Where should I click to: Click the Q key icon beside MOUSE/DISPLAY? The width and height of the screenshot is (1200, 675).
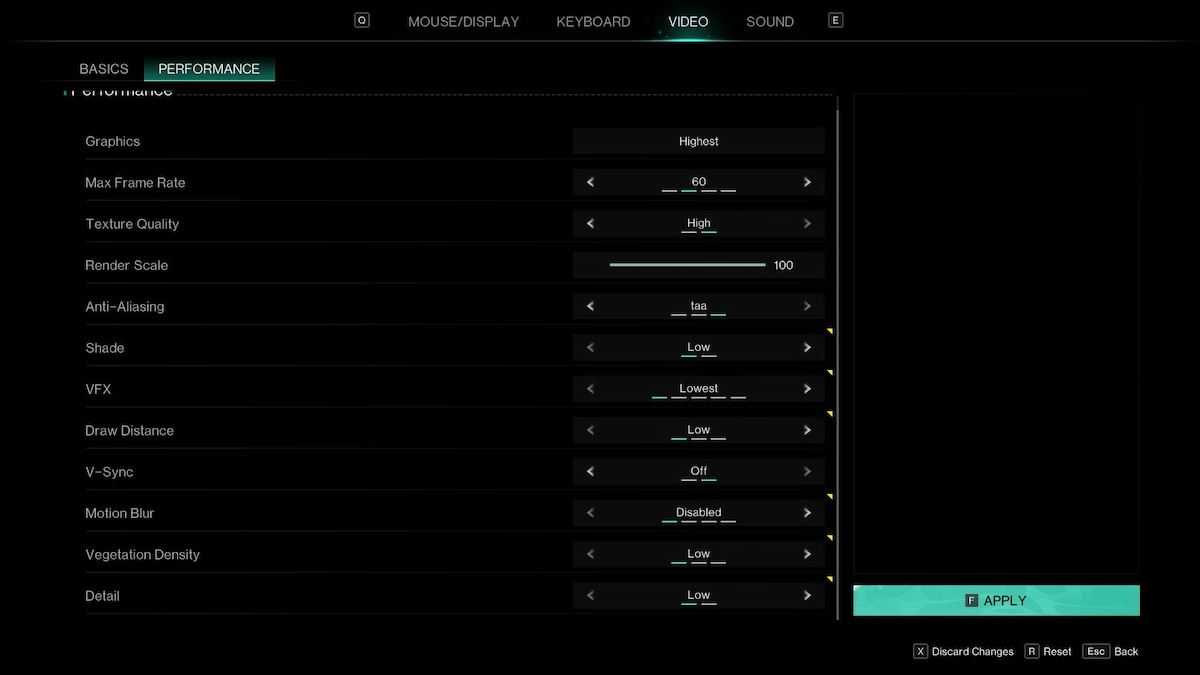click(362, 20)
